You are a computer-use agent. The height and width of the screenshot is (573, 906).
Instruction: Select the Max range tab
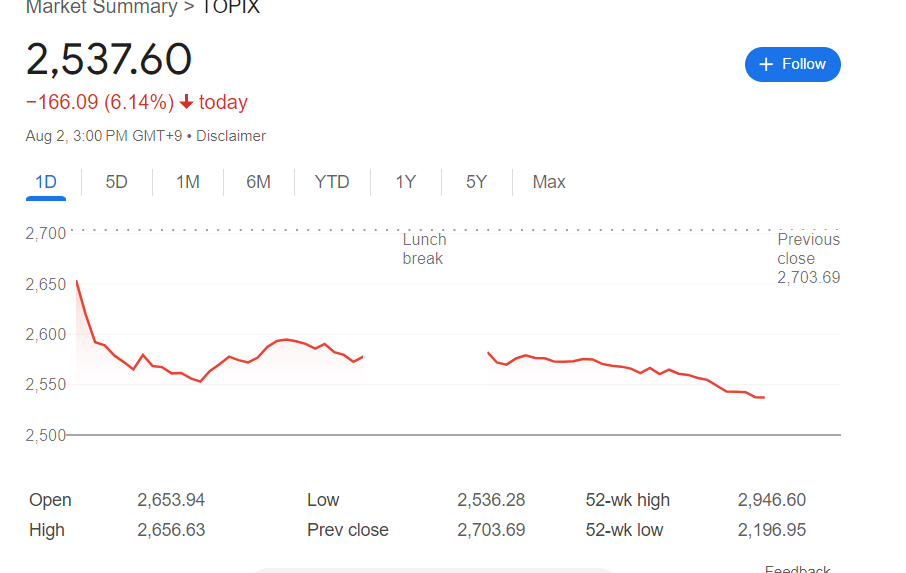point(549,182)
